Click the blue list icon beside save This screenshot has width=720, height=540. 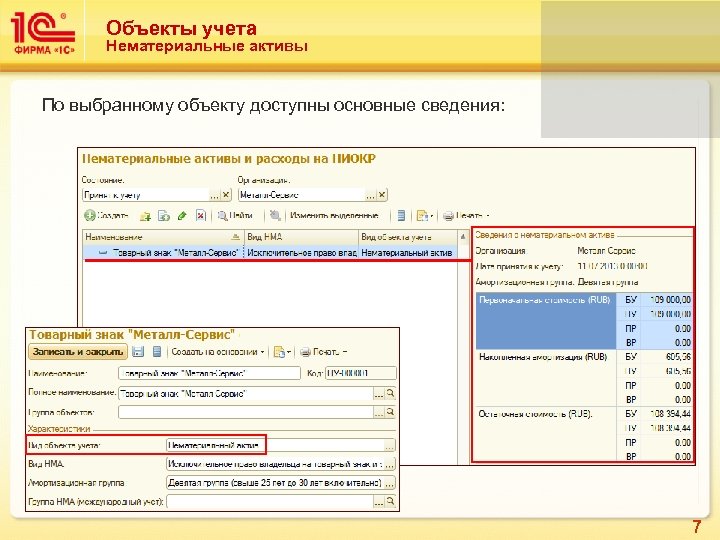[157, 352]
